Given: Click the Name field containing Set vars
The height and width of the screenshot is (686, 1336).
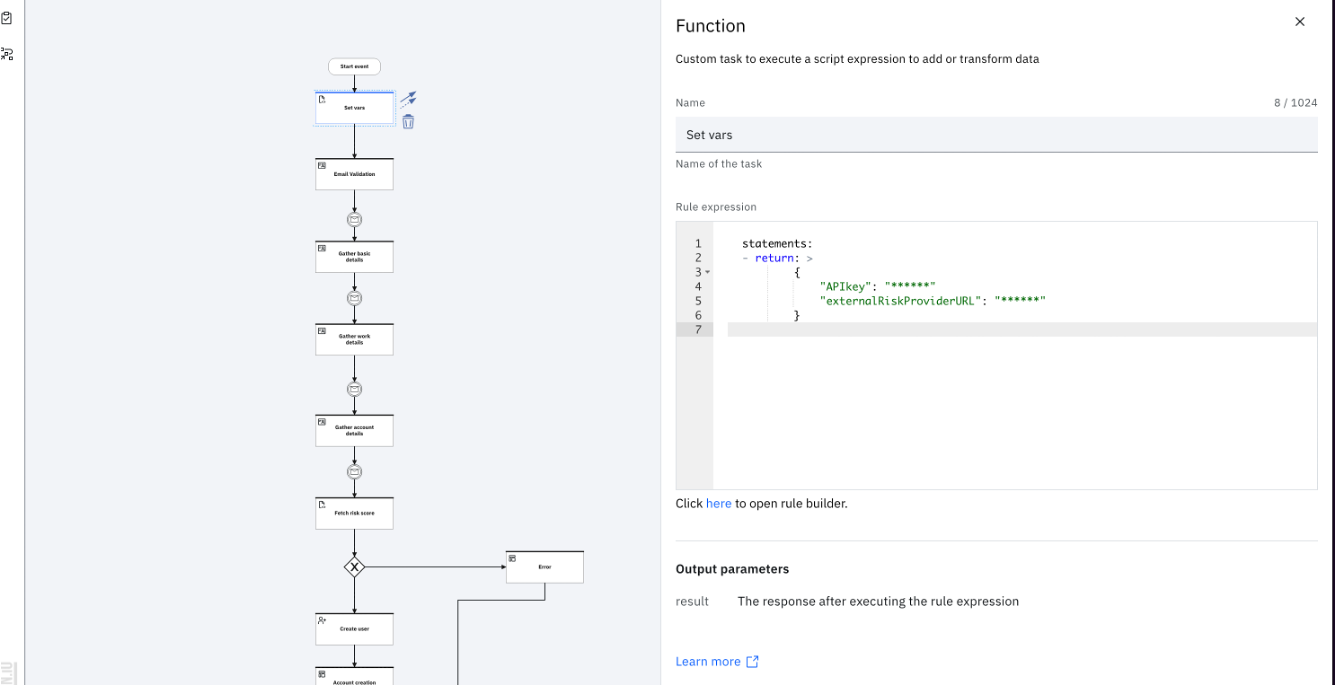Looking at the screenshot, I should pyautogui.click(x=996, y=135).
